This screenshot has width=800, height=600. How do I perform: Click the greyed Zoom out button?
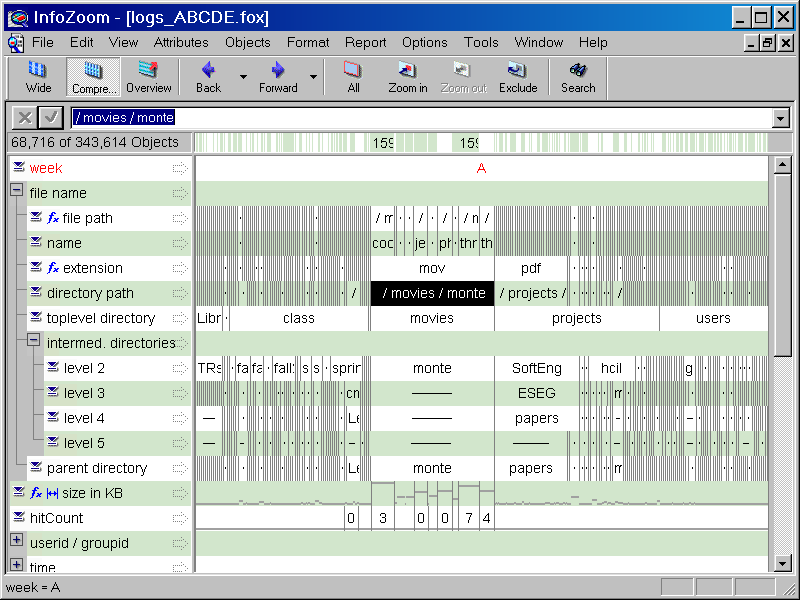463,77
